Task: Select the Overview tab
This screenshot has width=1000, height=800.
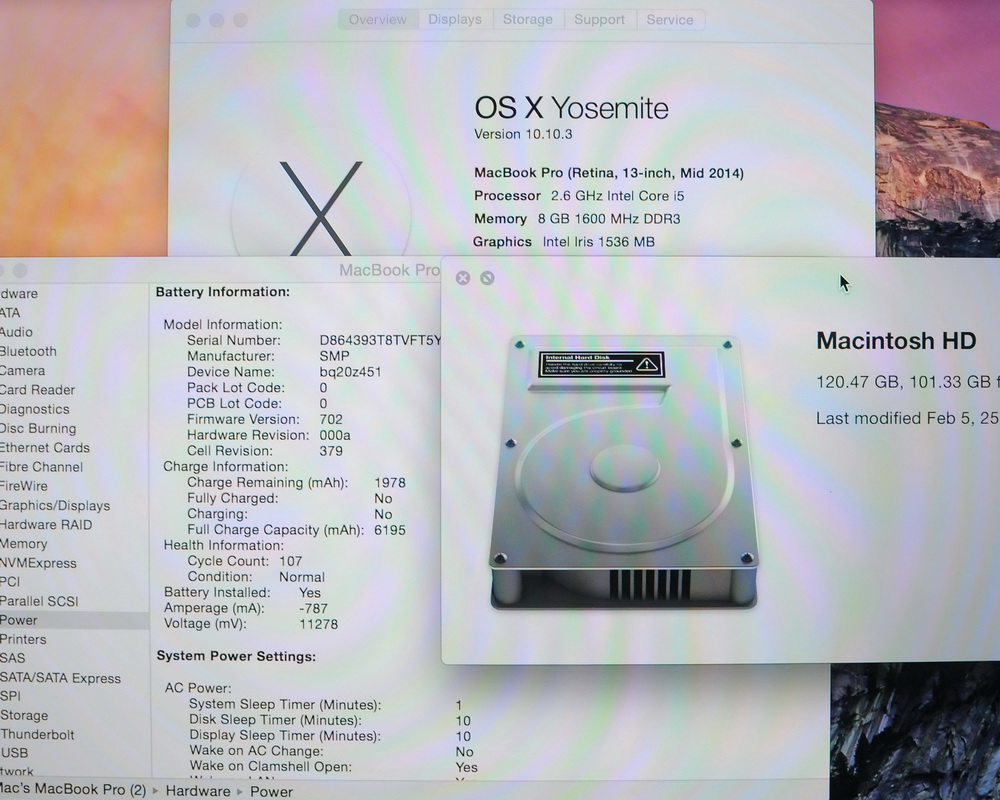Action: 378,20
